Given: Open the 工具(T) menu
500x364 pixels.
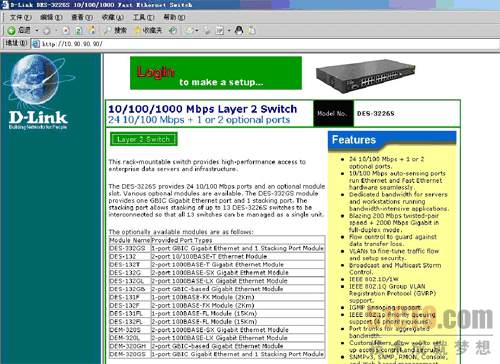Looking at the screenshot, I should click(x=144, y=17).
